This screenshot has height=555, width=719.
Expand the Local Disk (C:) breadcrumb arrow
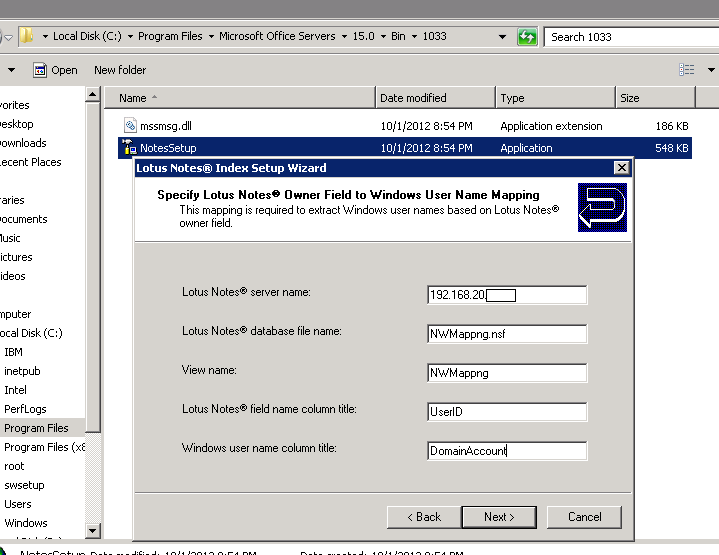point(130,36)
